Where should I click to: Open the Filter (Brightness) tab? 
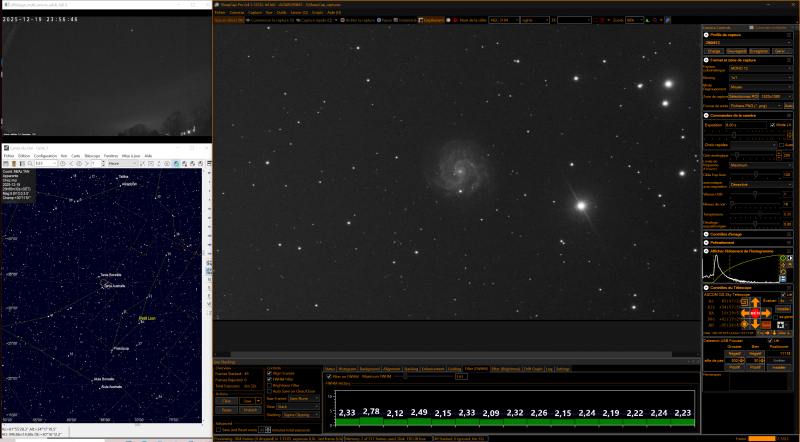tap(506, 369)
